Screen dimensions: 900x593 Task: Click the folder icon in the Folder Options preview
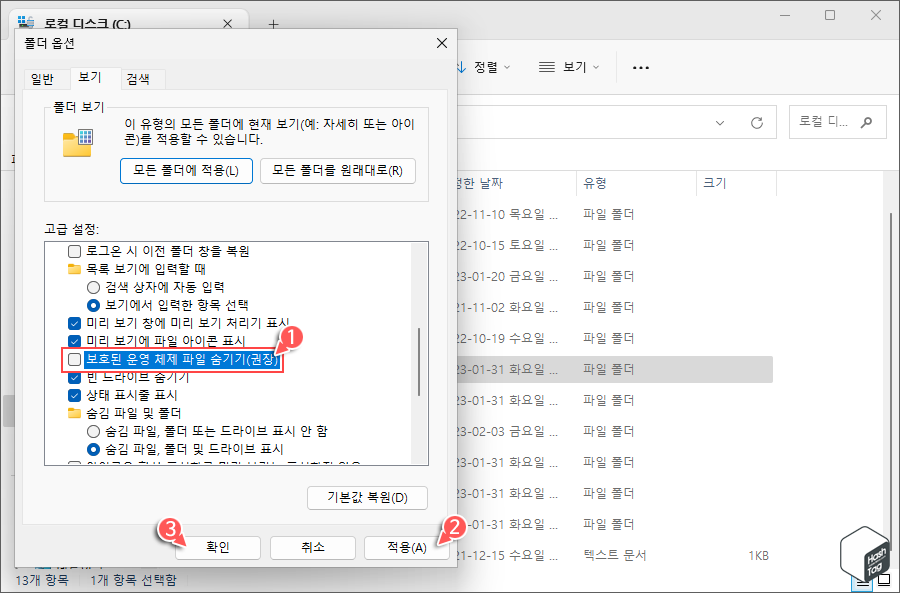(79, 143)
